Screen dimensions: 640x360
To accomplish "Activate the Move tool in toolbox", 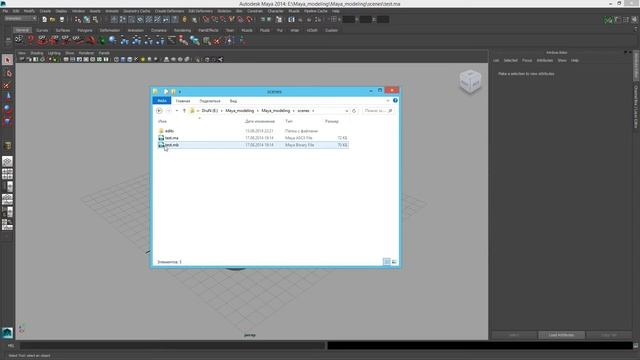I will [x=7, y=96].
